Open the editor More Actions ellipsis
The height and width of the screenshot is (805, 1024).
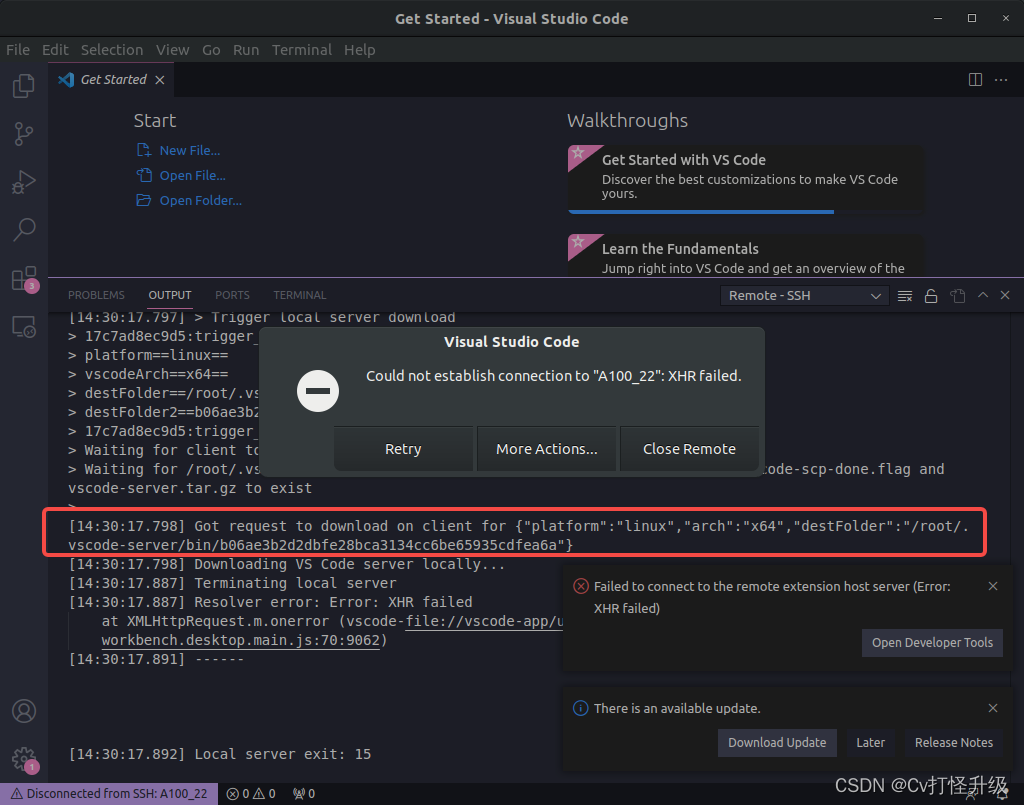[x=1000, y=80]
